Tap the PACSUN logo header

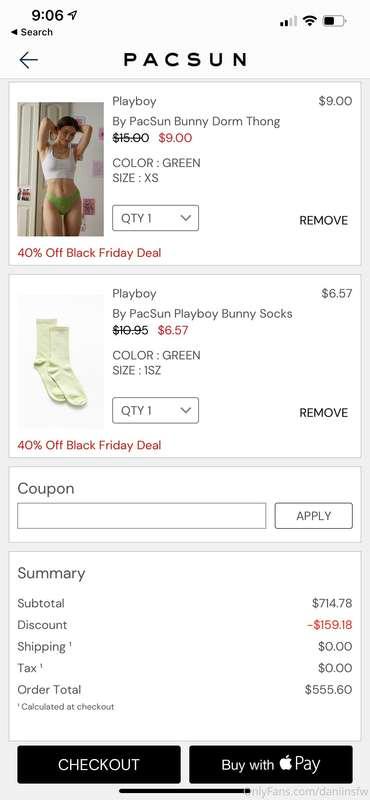click(x=185, y=60)
